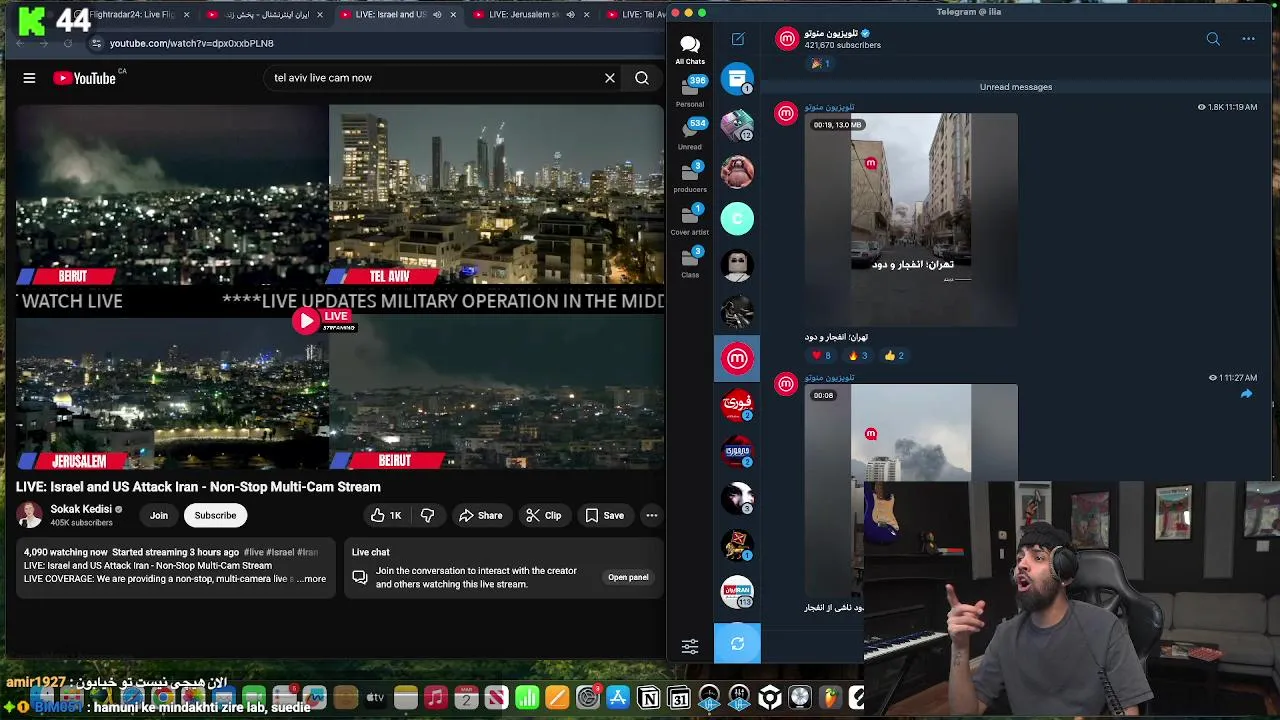Click '4,090 watching now' text
Image resolution: width=1280 pixels, height=720 pixels.
click(x=66, y=552)
